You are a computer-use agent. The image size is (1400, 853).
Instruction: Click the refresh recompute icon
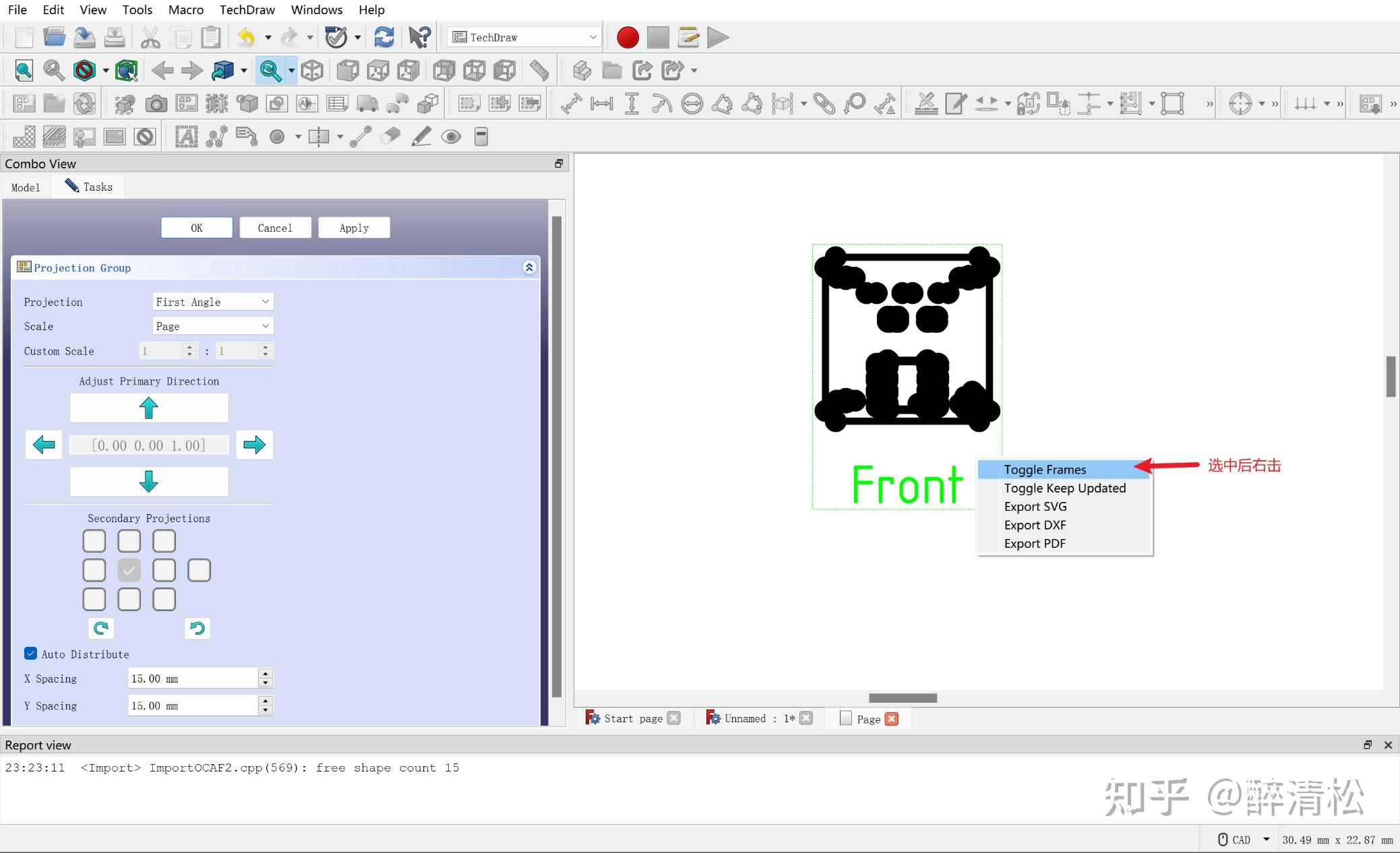[x=384, y=38]
